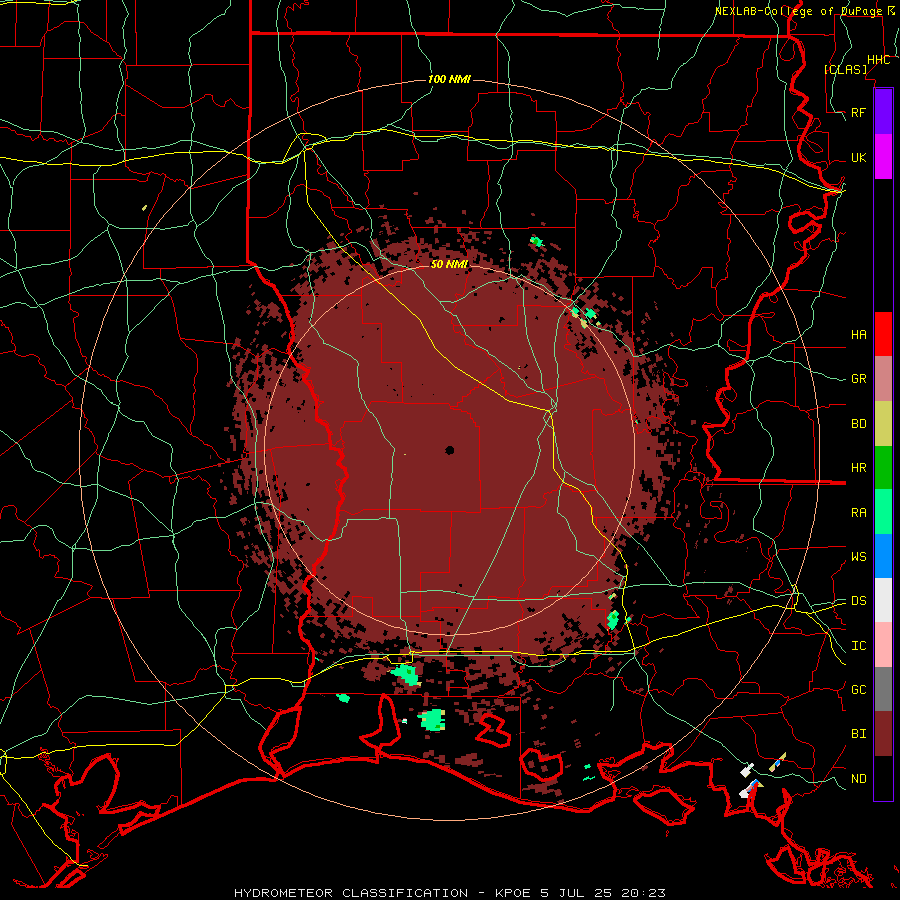Select the BD yellow legend swatch
The image size is (900, 900).
point(883,423)
